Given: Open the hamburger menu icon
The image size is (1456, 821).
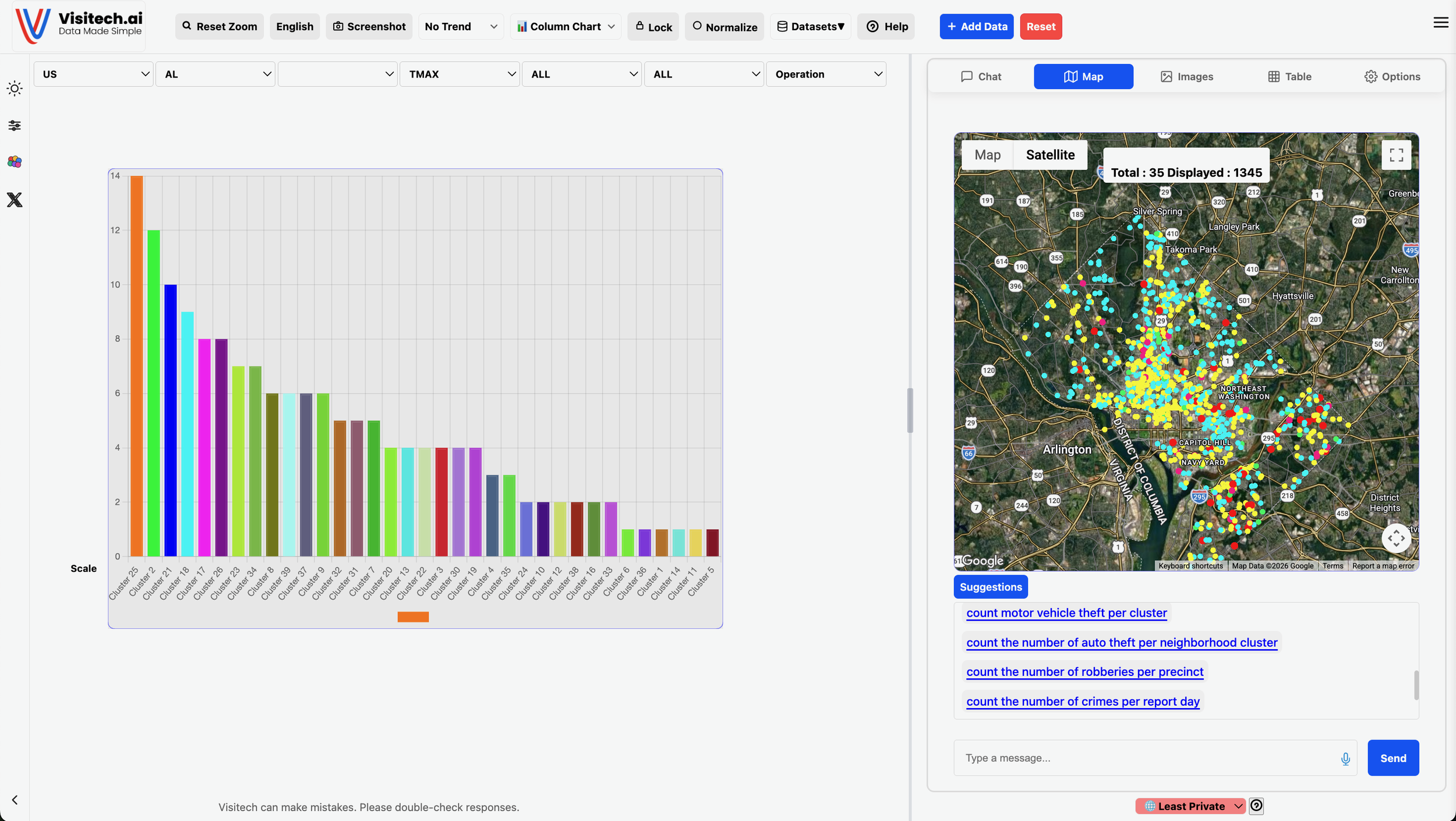Looking at the screenshot, I should (1440, 23).
